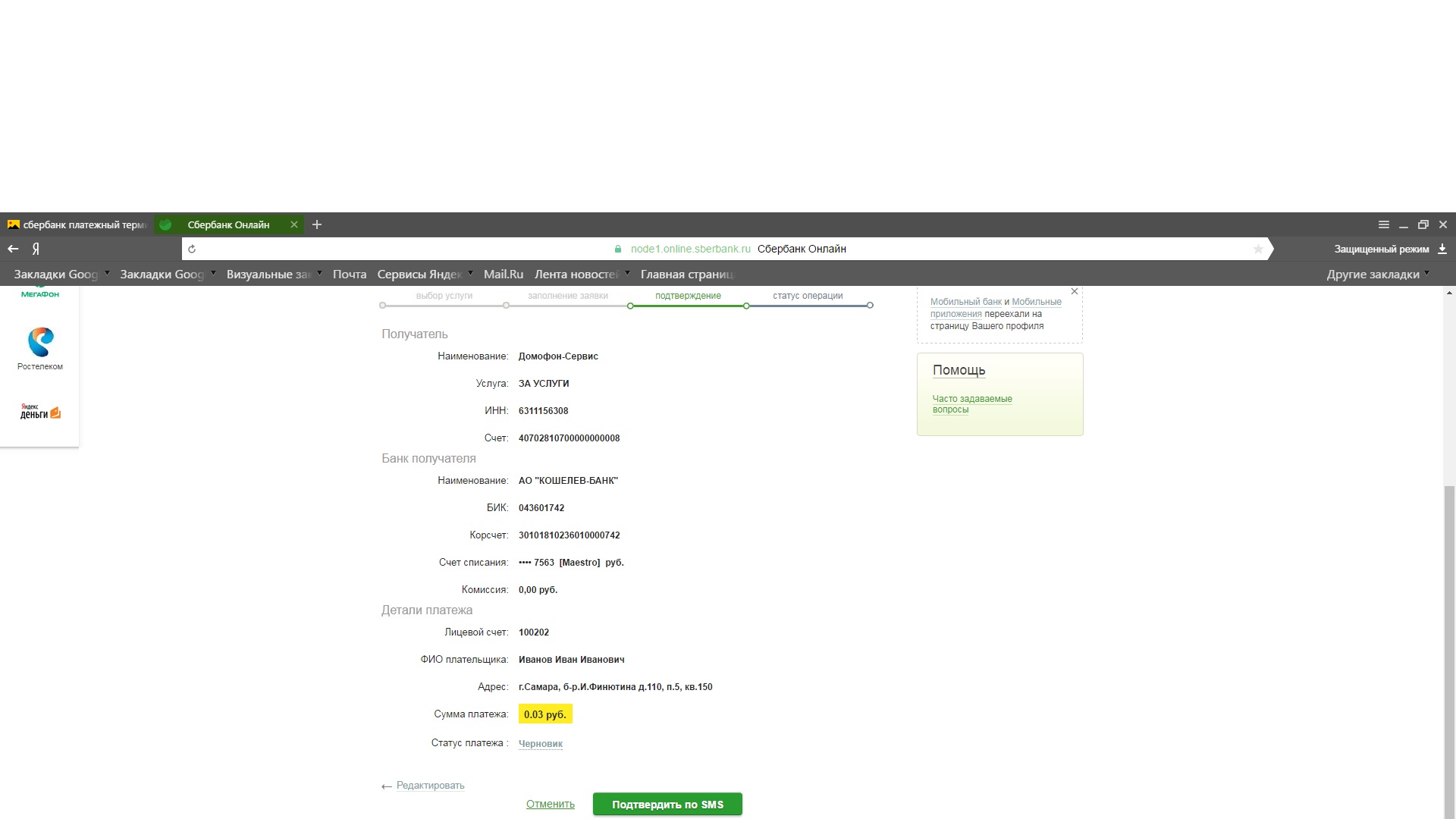This screenshot has width=1456, height=819.
Task: Open Yandex Money sidebar icon
Action: 40,412
